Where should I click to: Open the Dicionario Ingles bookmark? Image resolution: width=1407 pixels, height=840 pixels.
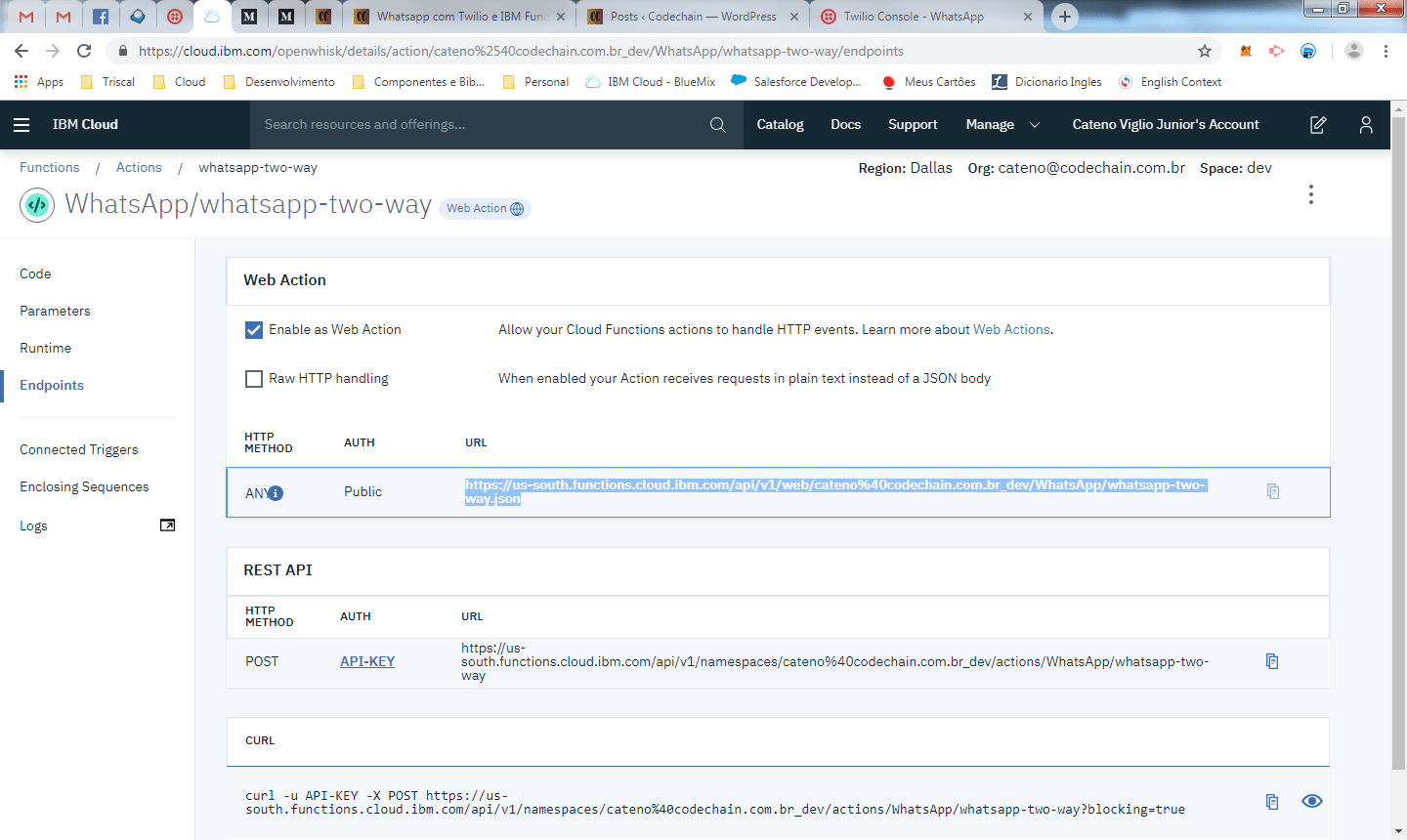[x=1046, y=82]
